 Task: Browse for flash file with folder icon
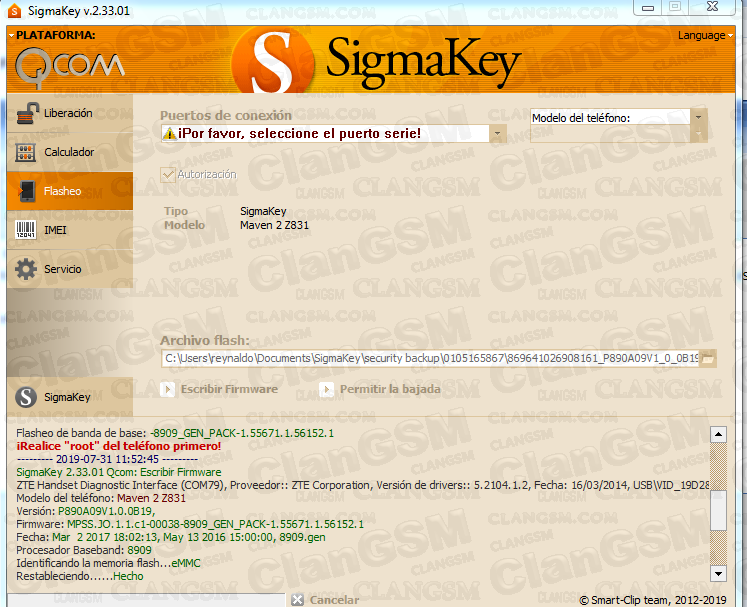point(708,358)
